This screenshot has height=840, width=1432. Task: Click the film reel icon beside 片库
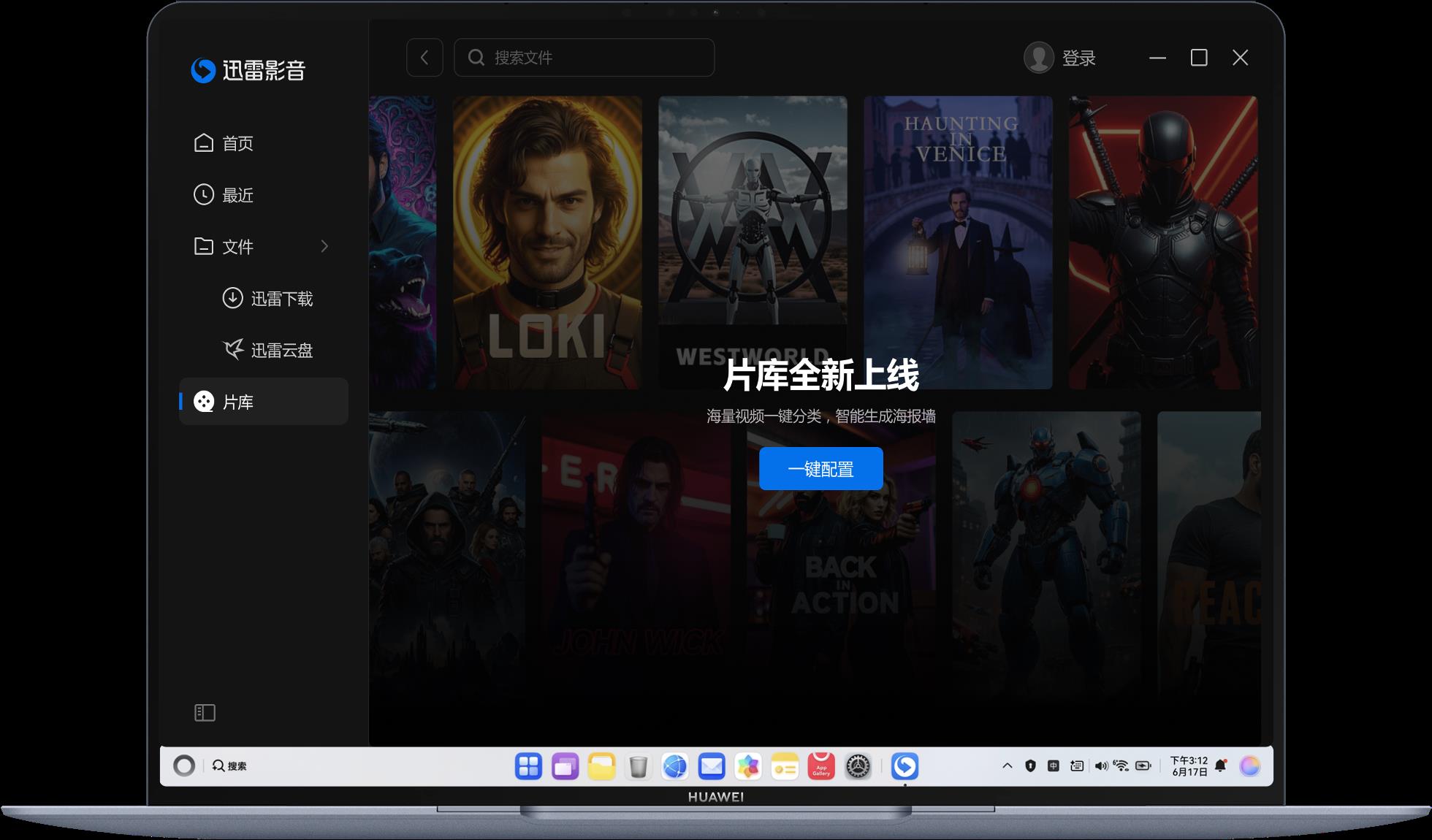tap(204, 402)
